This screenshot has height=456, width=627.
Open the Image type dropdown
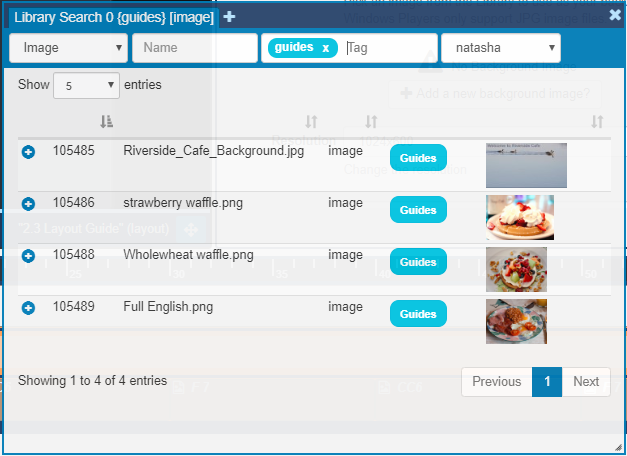(68, 48)
